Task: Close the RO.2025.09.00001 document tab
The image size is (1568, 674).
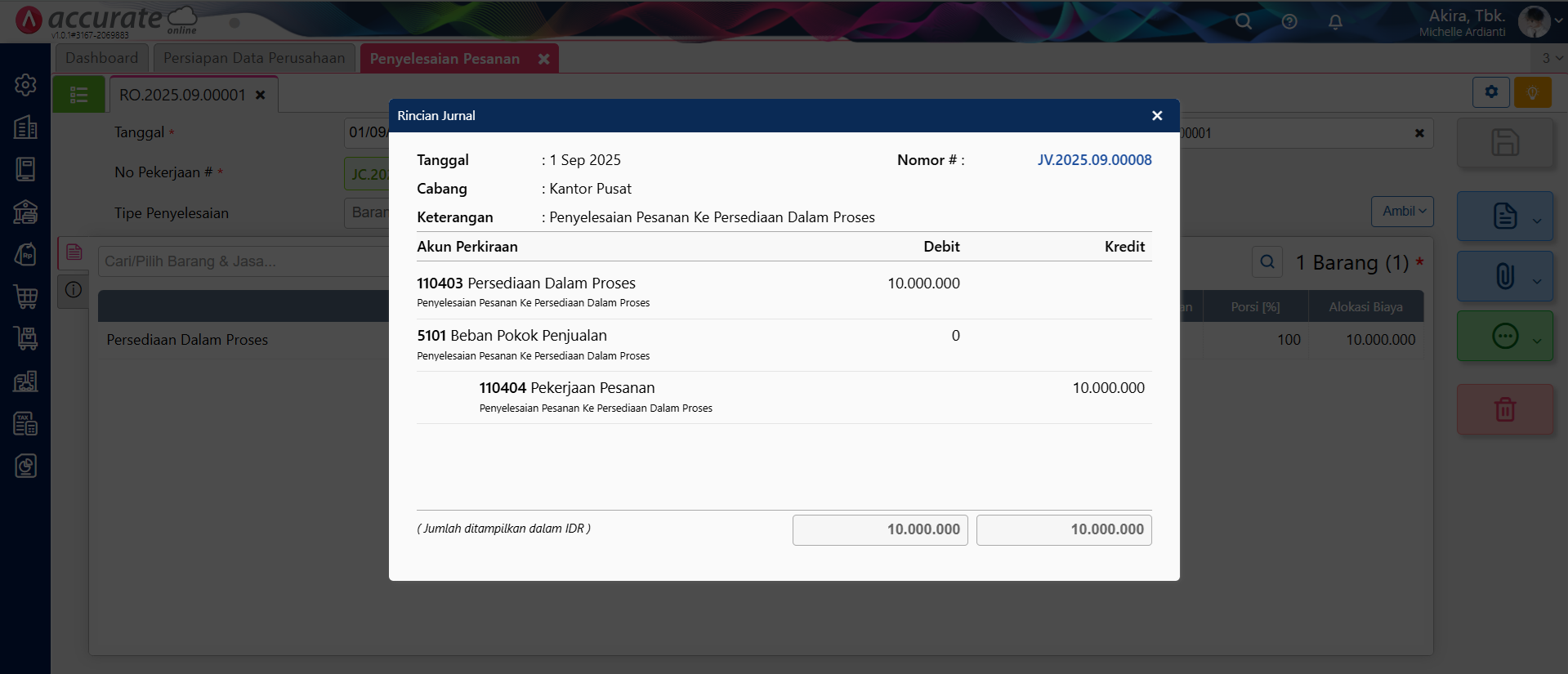Action: pyautogui.click(x=261, y=95)
